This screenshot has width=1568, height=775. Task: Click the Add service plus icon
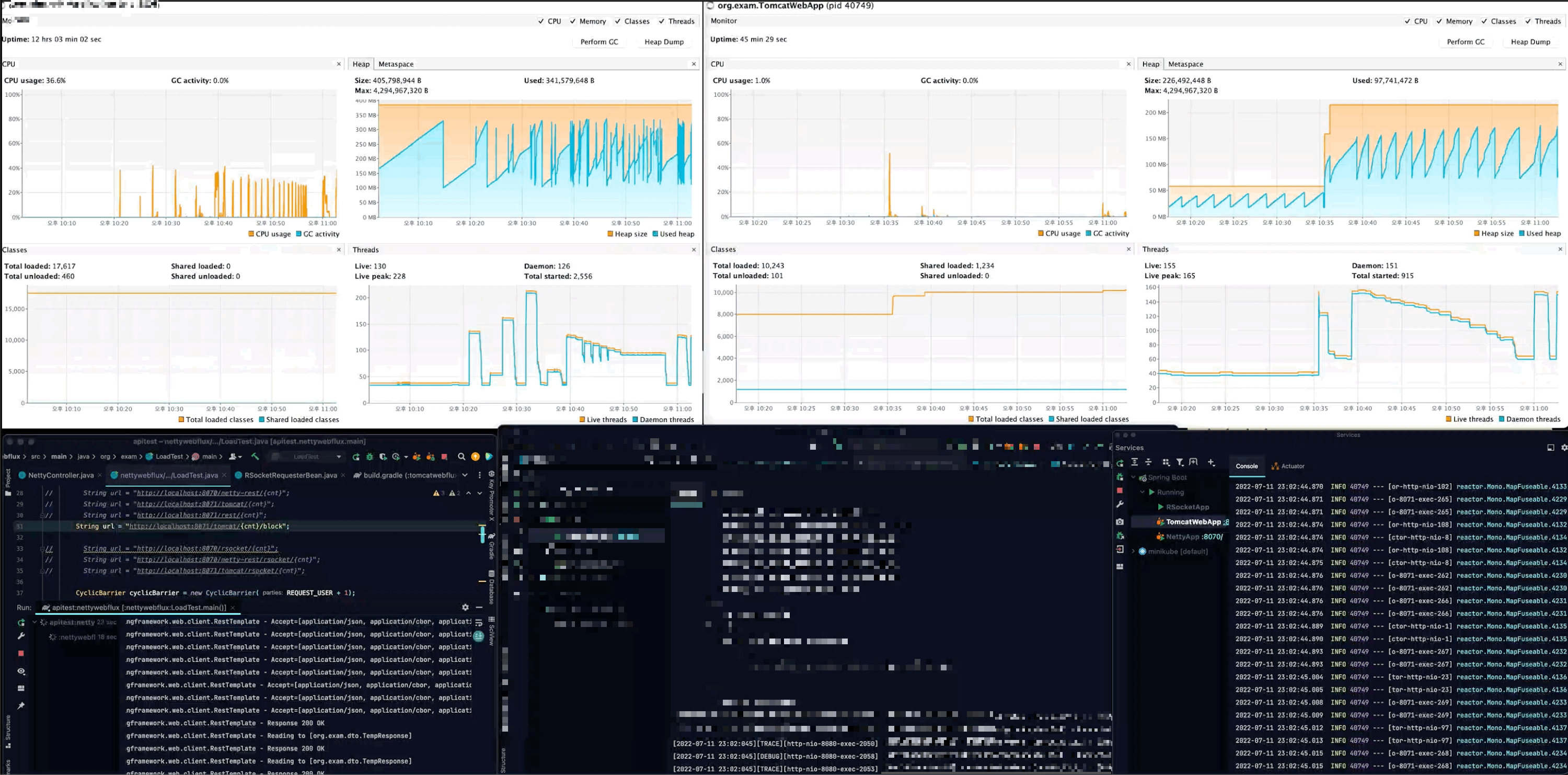coord(1212,463)
